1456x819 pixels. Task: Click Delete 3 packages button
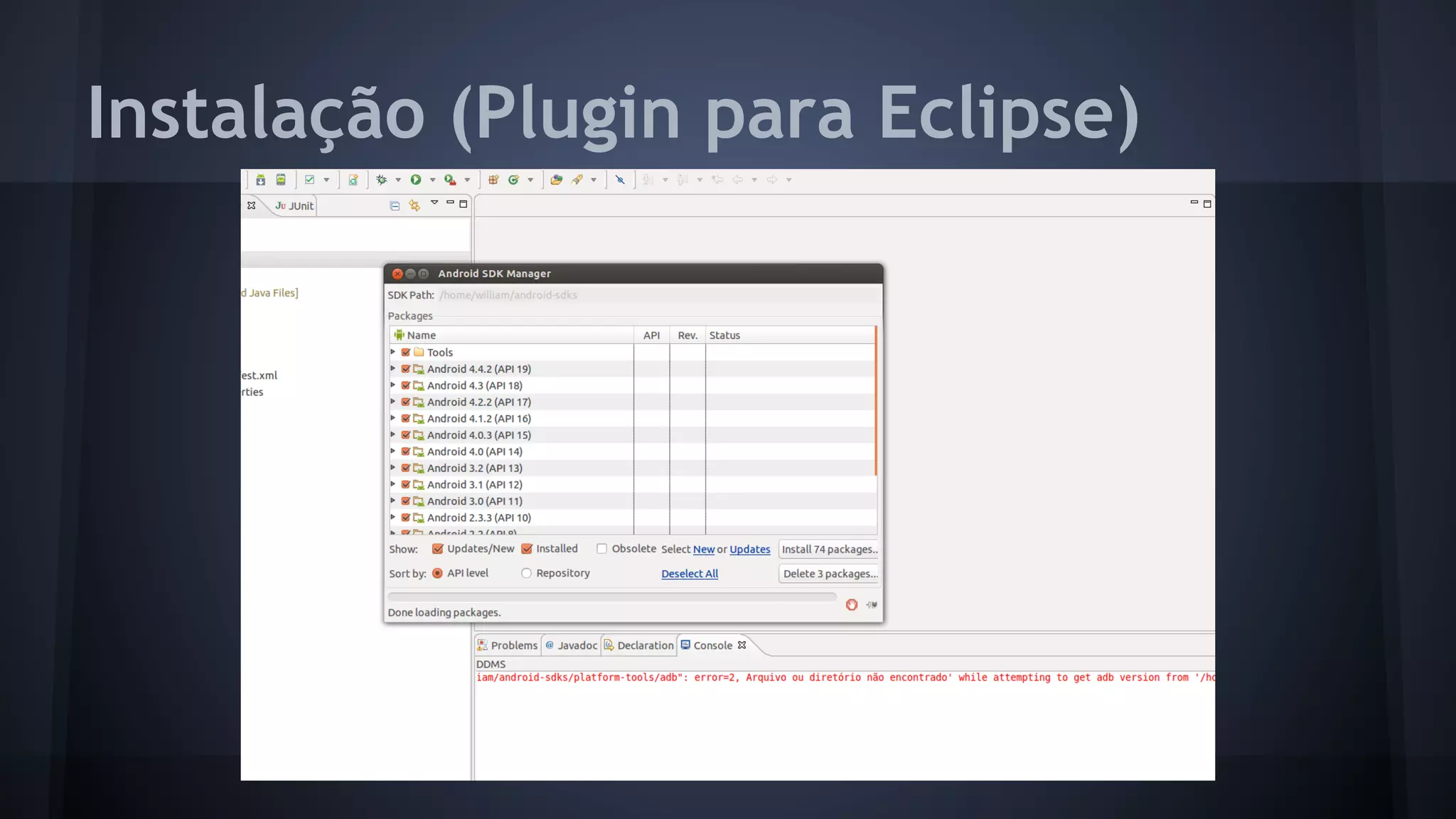tap(829, 574)
